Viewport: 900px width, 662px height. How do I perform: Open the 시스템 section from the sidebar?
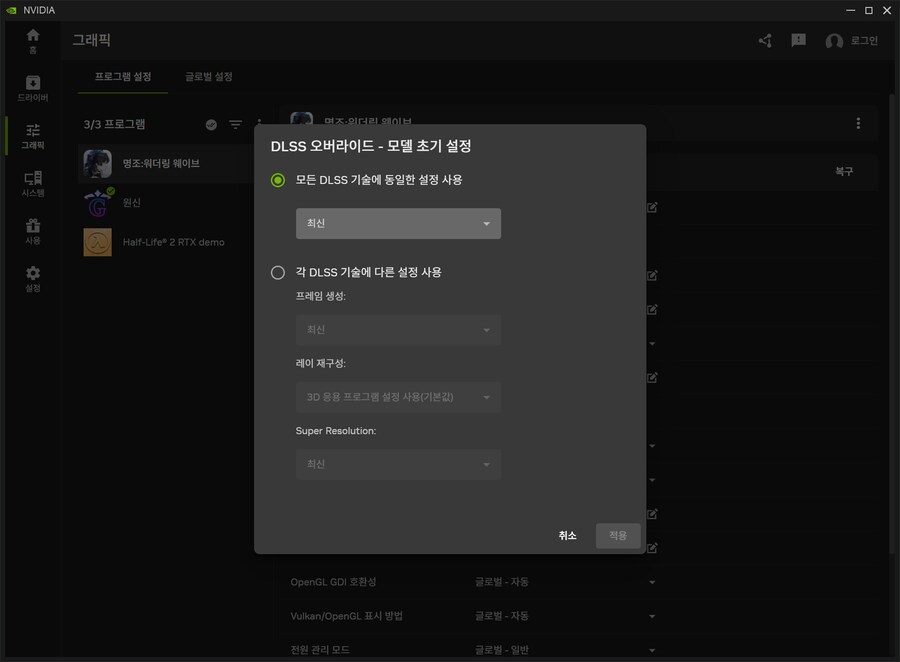(31, 182)
